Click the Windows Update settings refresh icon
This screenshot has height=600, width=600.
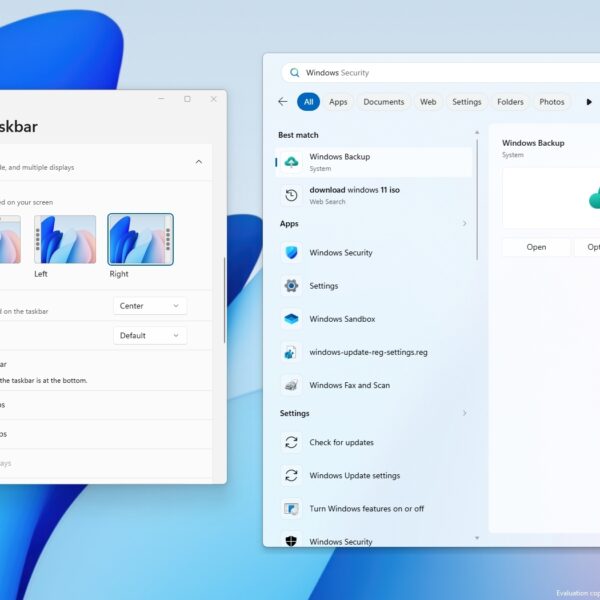pyautogui.click(x=291, y=476)
